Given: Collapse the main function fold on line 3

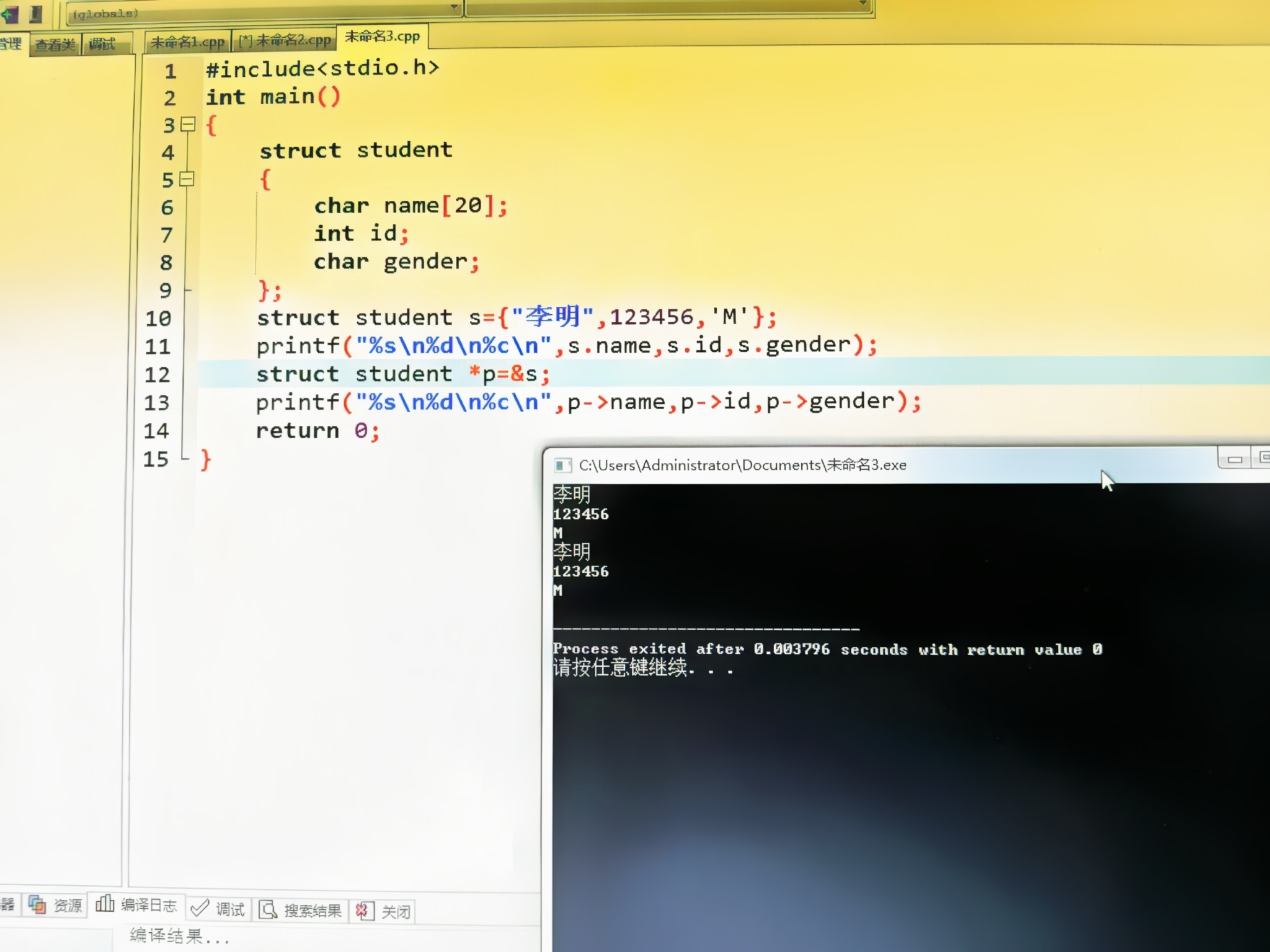Looking at the screenshot, I should pyautogui.click(x=188, y=124).
